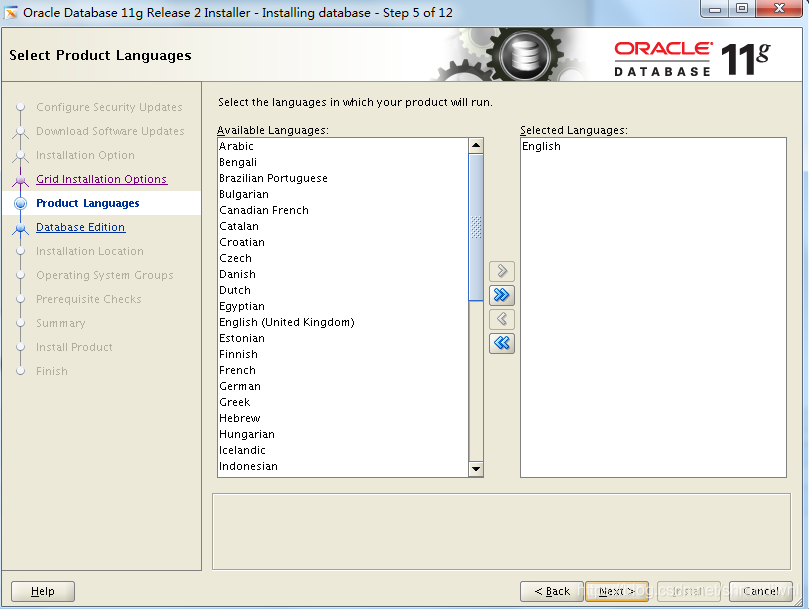Select Brazilian Portuguese in Available Languages

pyautogui.click(x=273, y=178)
